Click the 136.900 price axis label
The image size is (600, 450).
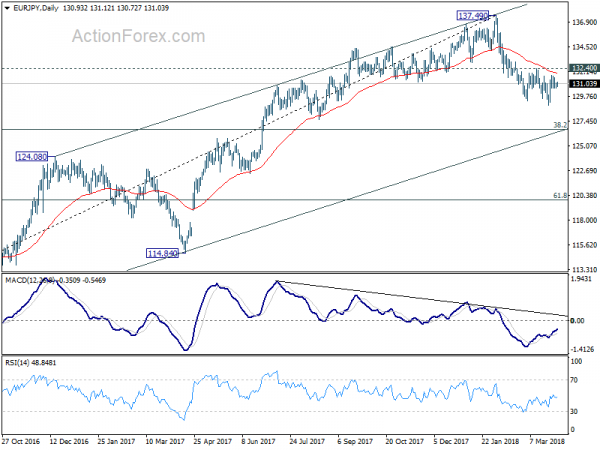(x=585, y=23)
